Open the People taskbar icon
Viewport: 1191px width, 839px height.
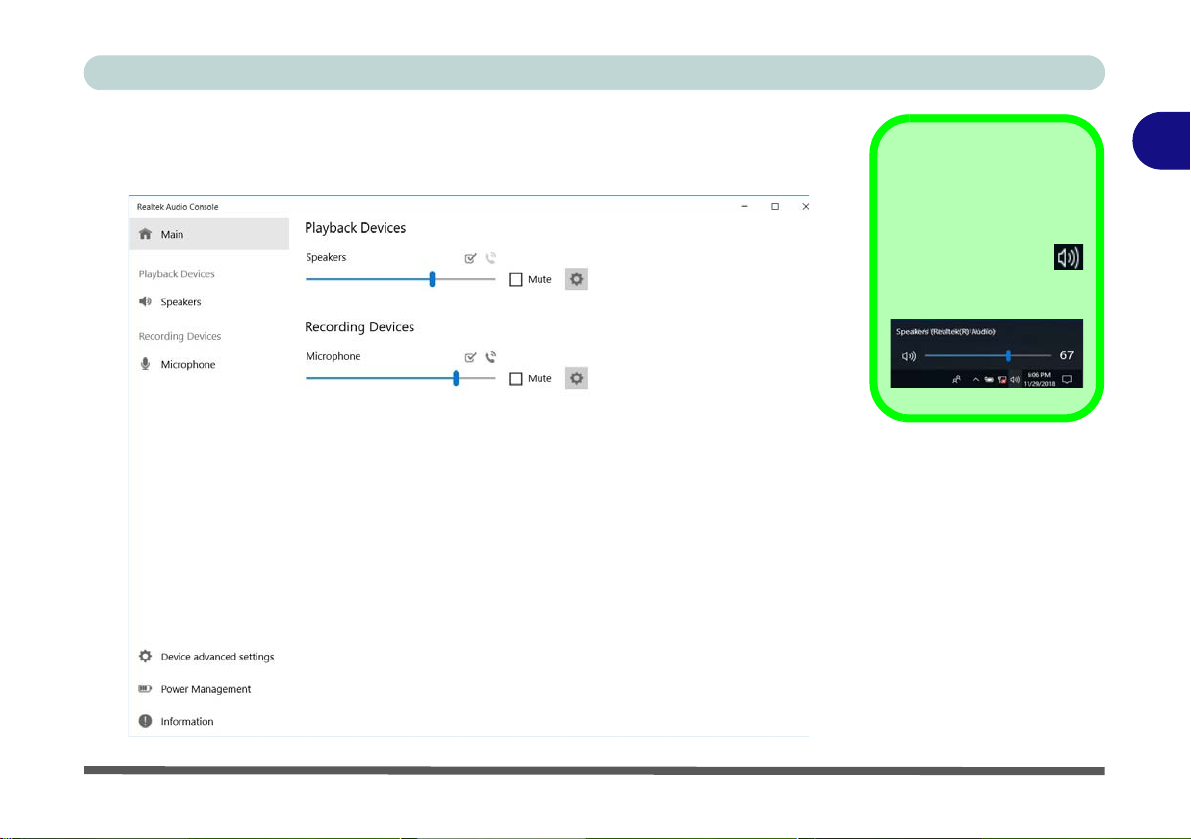pyautogui.click(x=956, y=379)
